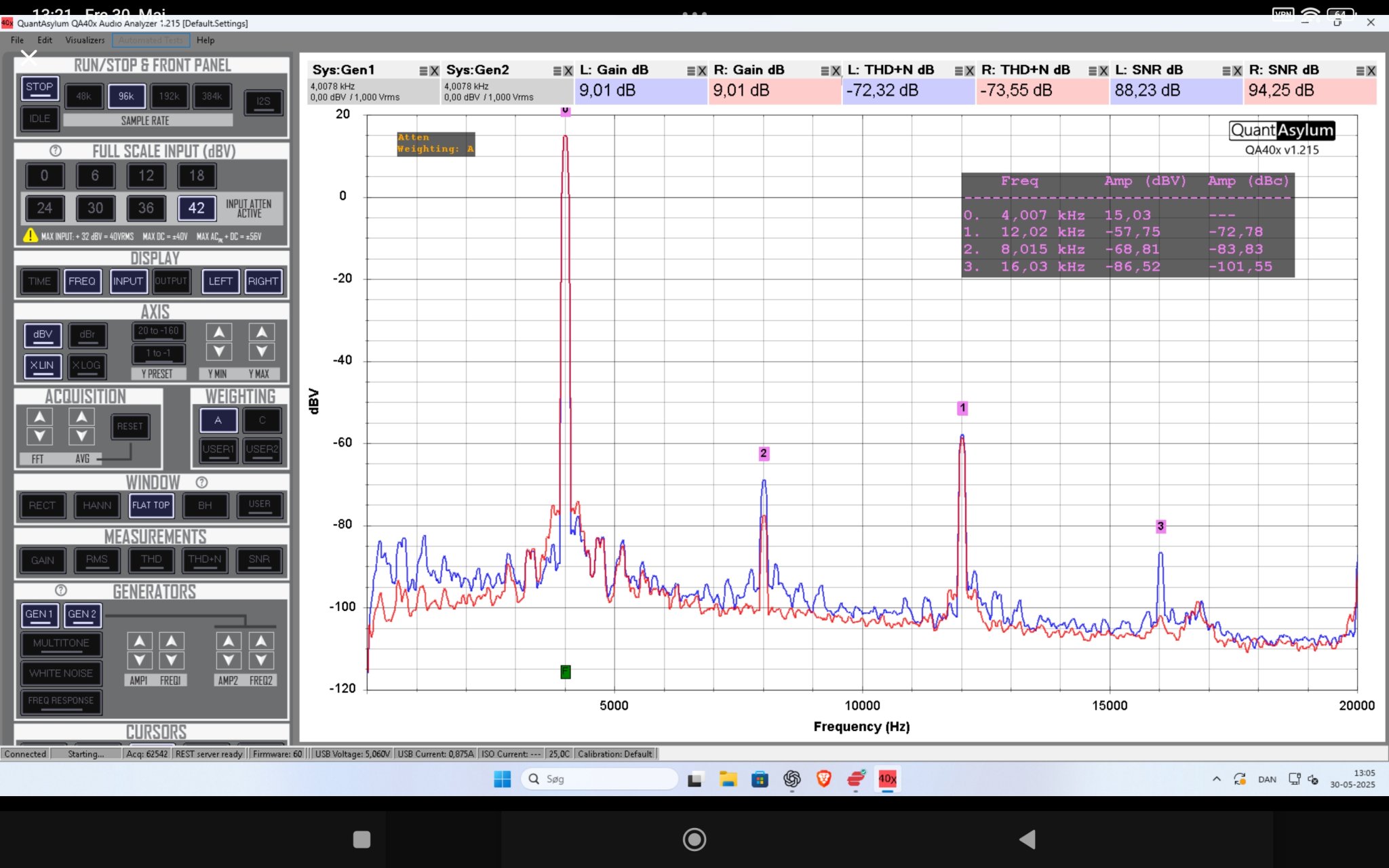Click the QA40x taskbar icon
Screen dimensions: 1389x868
click(x=887, y=779)
